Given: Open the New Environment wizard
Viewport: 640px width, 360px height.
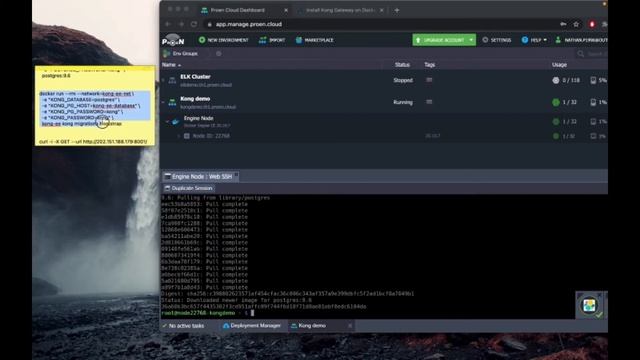Looking at the screenshot, I should coord(223,40).
